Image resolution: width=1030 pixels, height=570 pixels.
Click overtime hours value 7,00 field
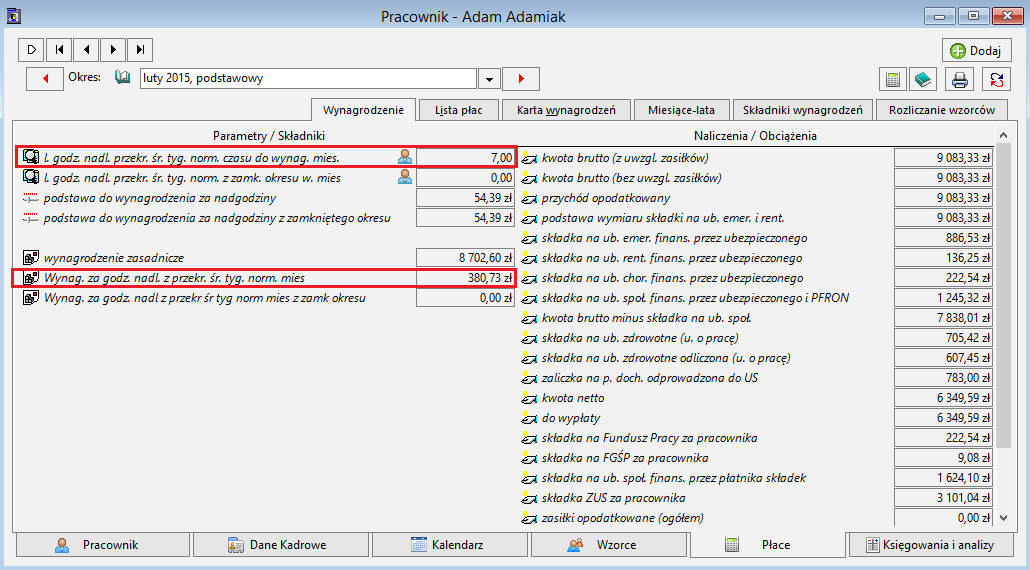[466, 158]
